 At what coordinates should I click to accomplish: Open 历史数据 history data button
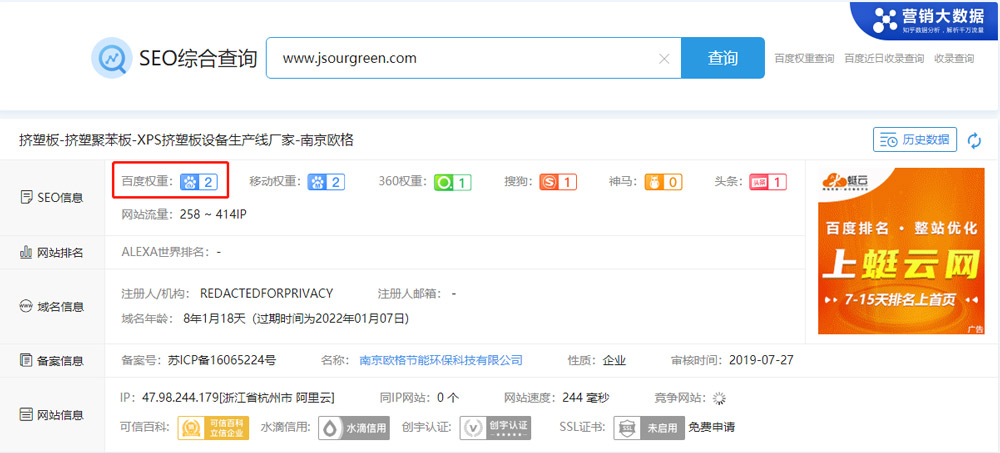914,140
